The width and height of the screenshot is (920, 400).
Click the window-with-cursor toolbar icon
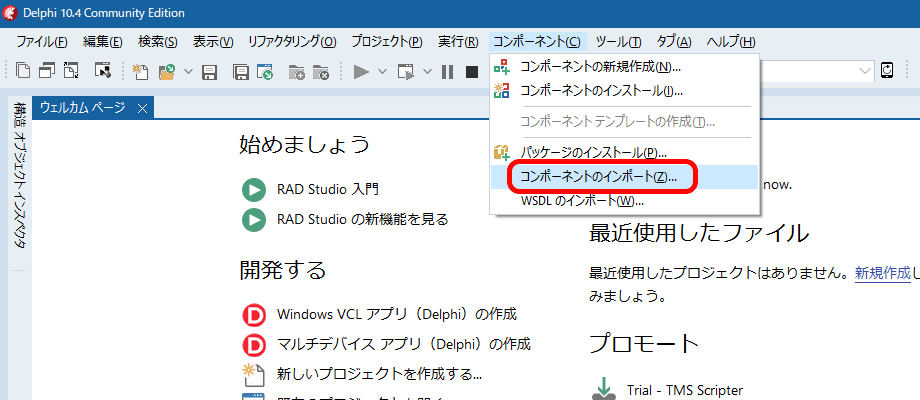[x=103, y=72]
